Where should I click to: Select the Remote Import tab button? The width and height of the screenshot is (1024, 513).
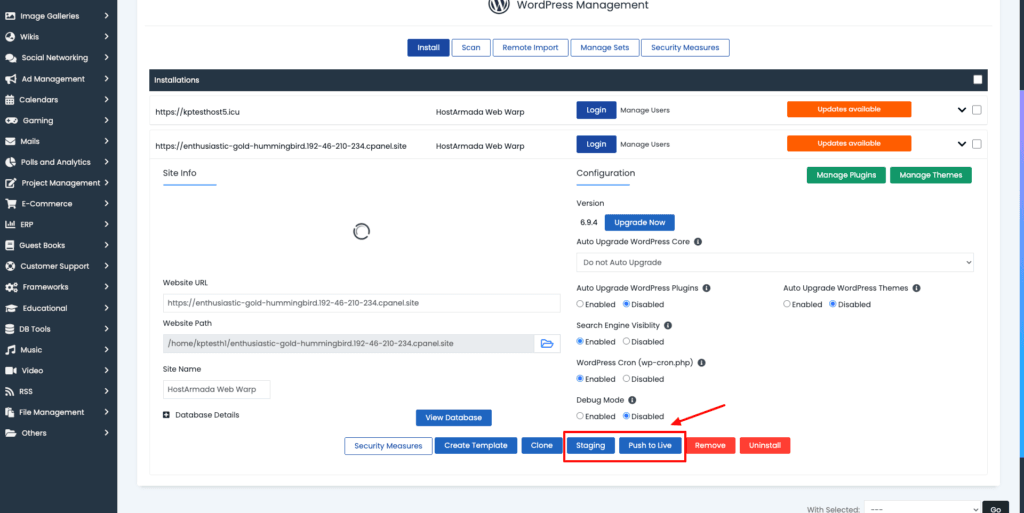tap(530, 48)
